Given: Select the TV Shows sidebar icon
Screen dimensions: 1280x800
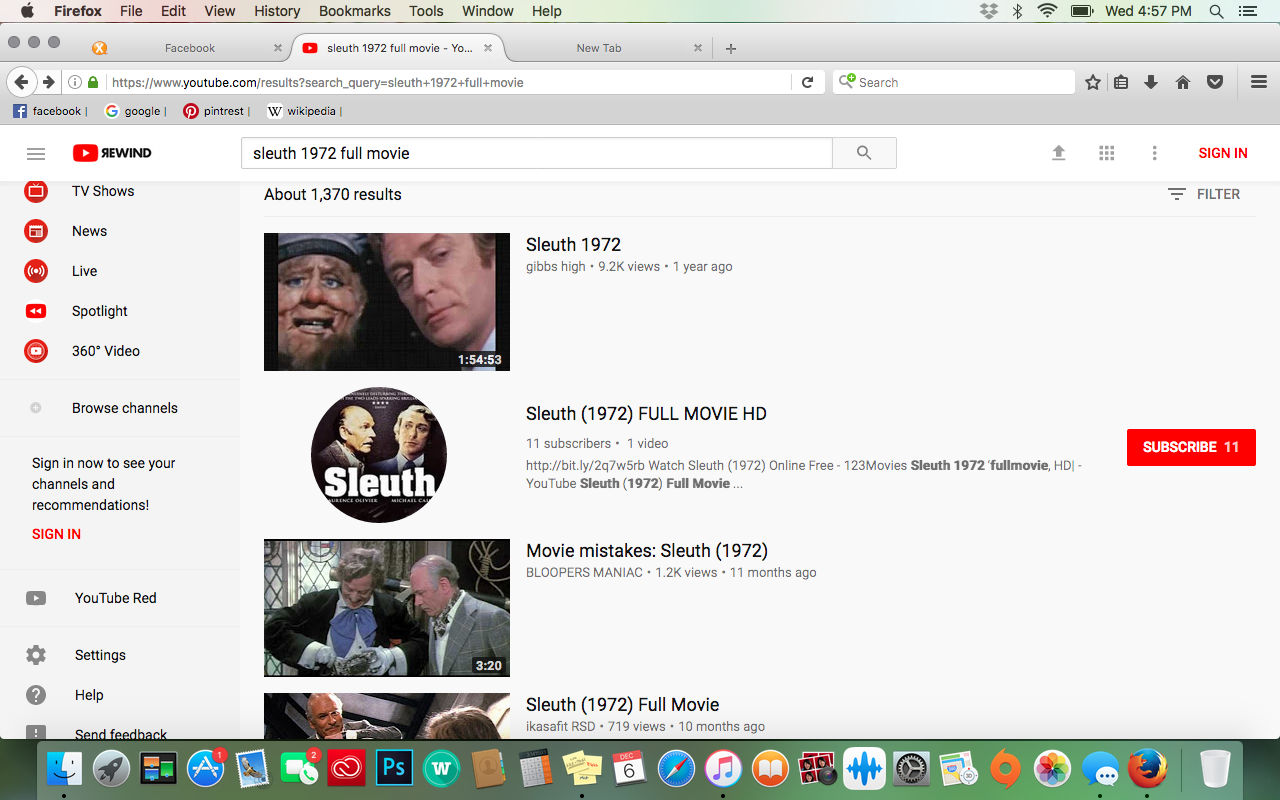Looking at the screenshot, I should coord(36,191).
